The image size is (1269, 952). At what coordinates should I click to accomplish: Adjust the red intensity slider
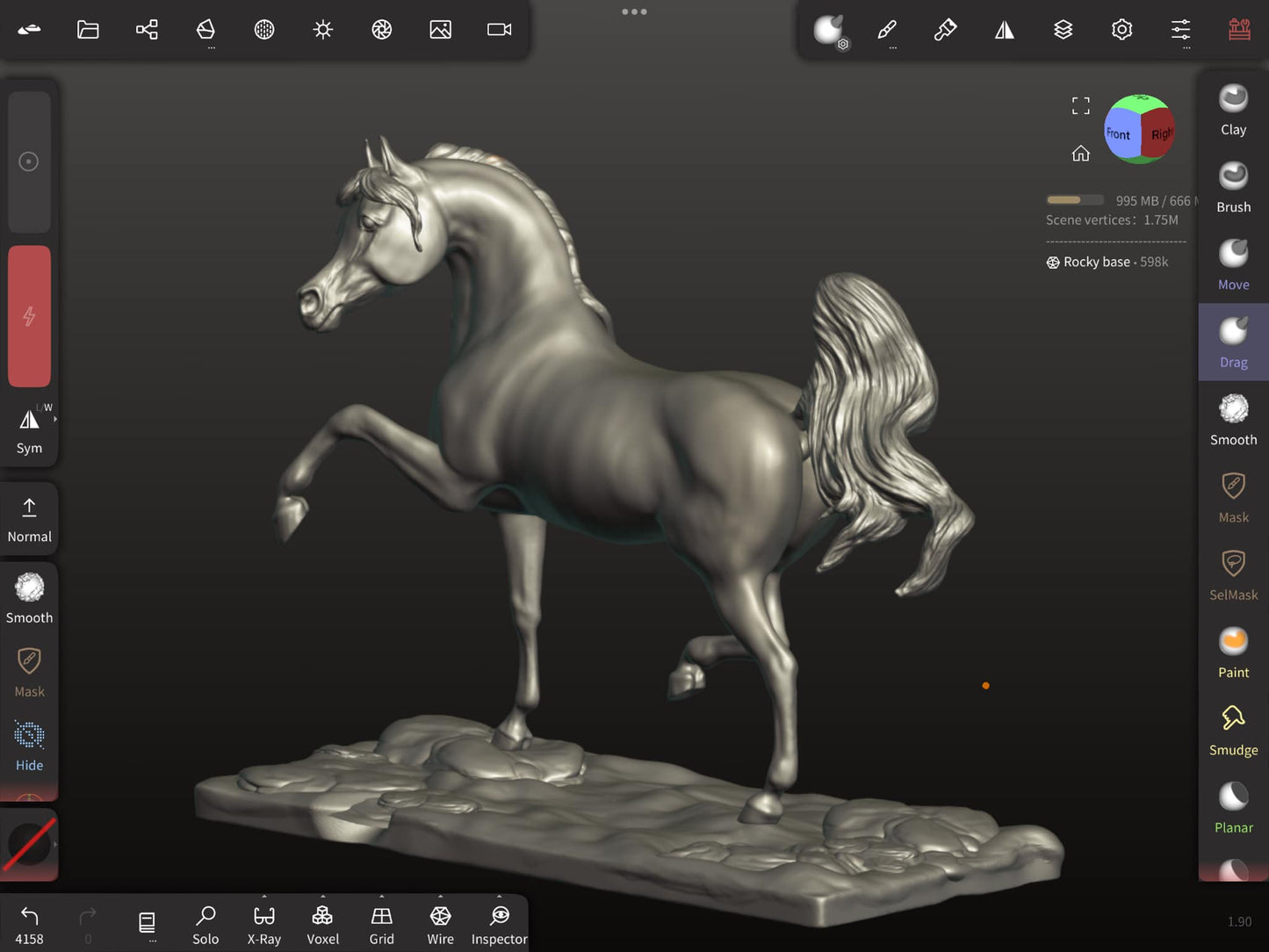tap(29, 316)
